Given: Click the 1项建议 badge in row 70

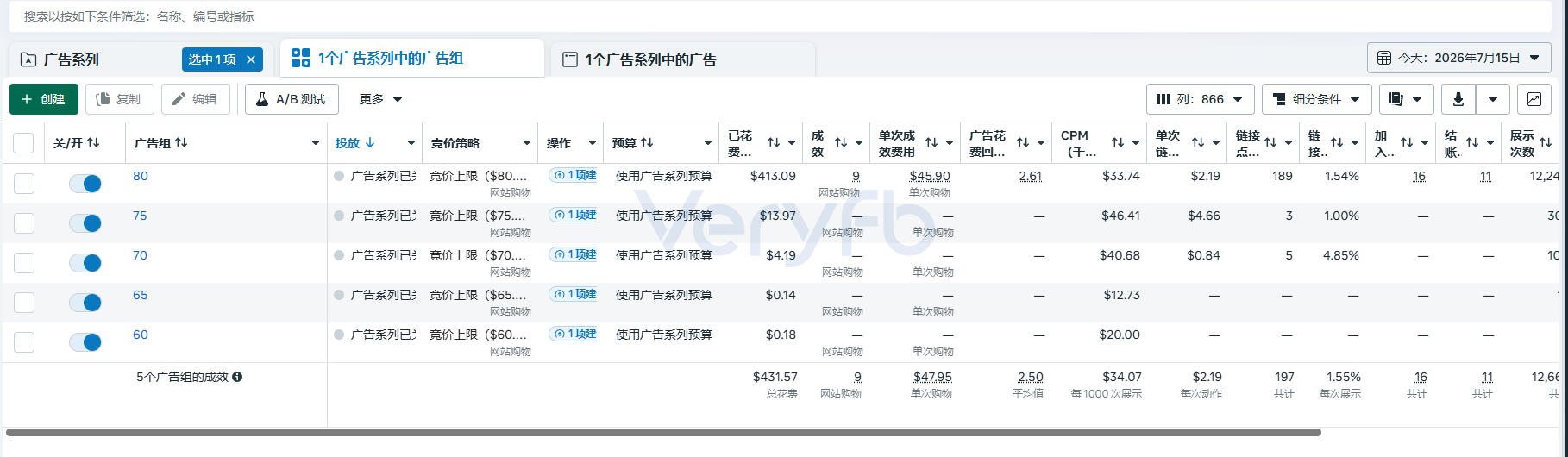Looking at the screenshot, I should 574,254.
